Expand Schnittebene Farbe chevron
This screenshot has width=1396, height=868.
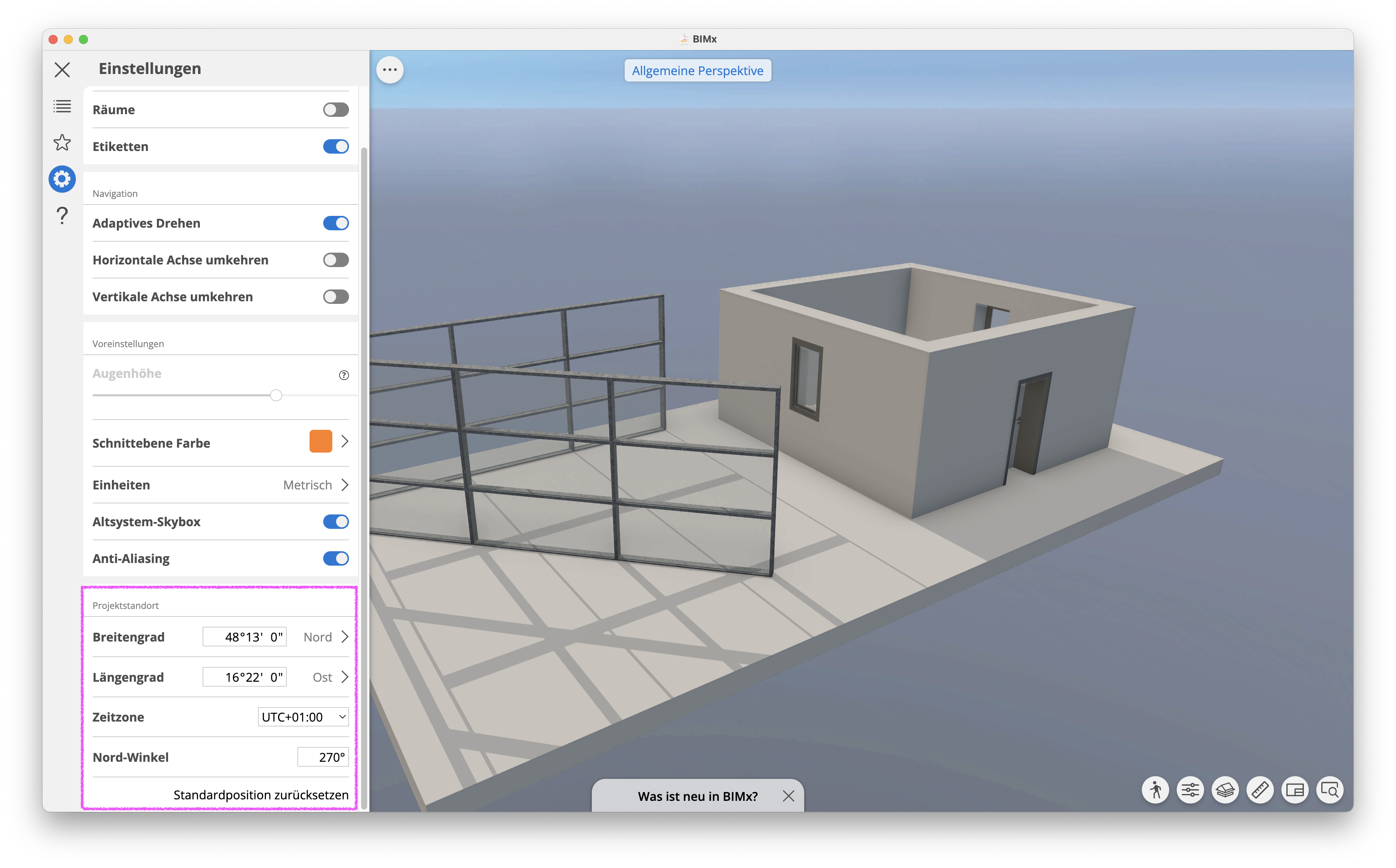point(345,442)
